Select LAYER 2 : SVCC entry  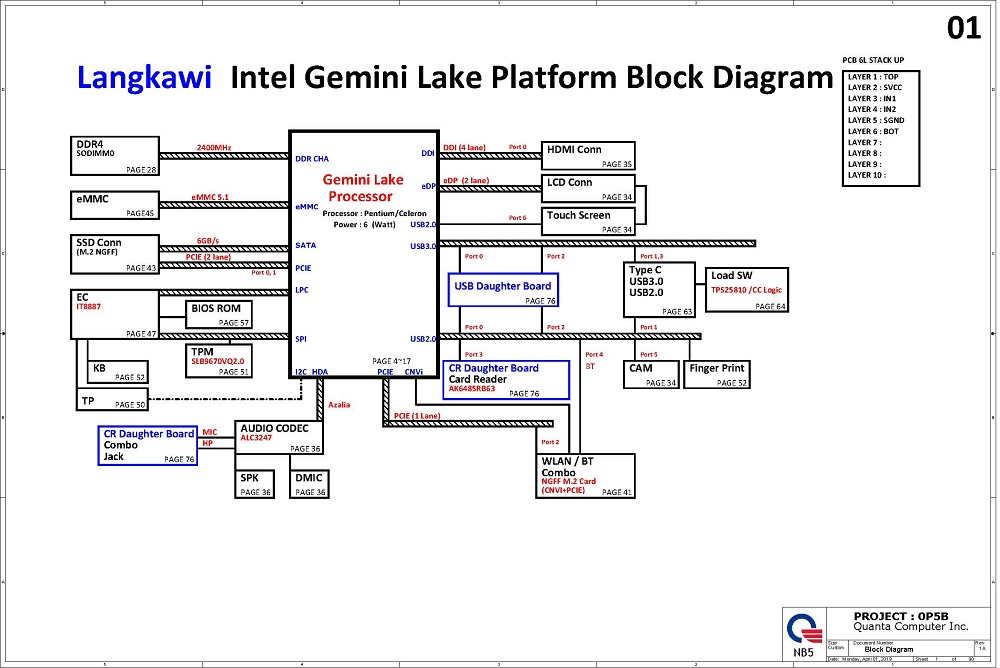[875, 87]
